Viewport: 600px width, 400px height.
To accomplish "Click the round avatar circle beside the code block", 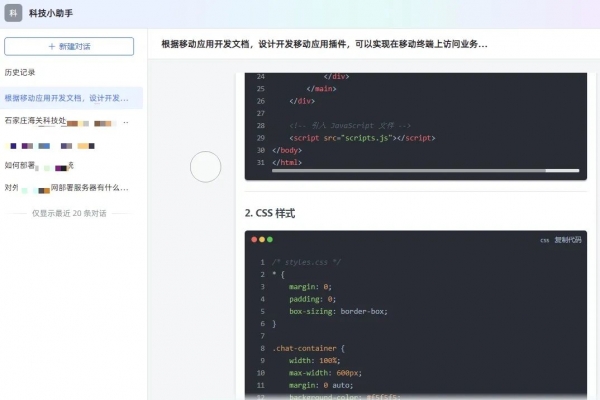I will click(205, 167).
